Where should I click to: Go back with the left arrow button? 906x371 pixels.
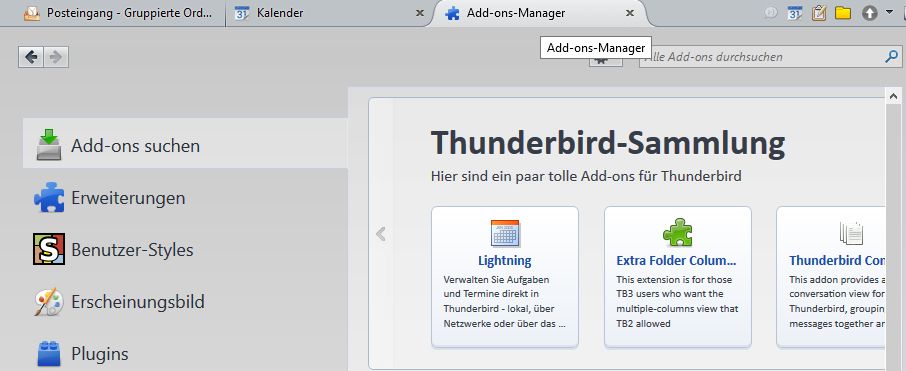click(x=31, y=57)
